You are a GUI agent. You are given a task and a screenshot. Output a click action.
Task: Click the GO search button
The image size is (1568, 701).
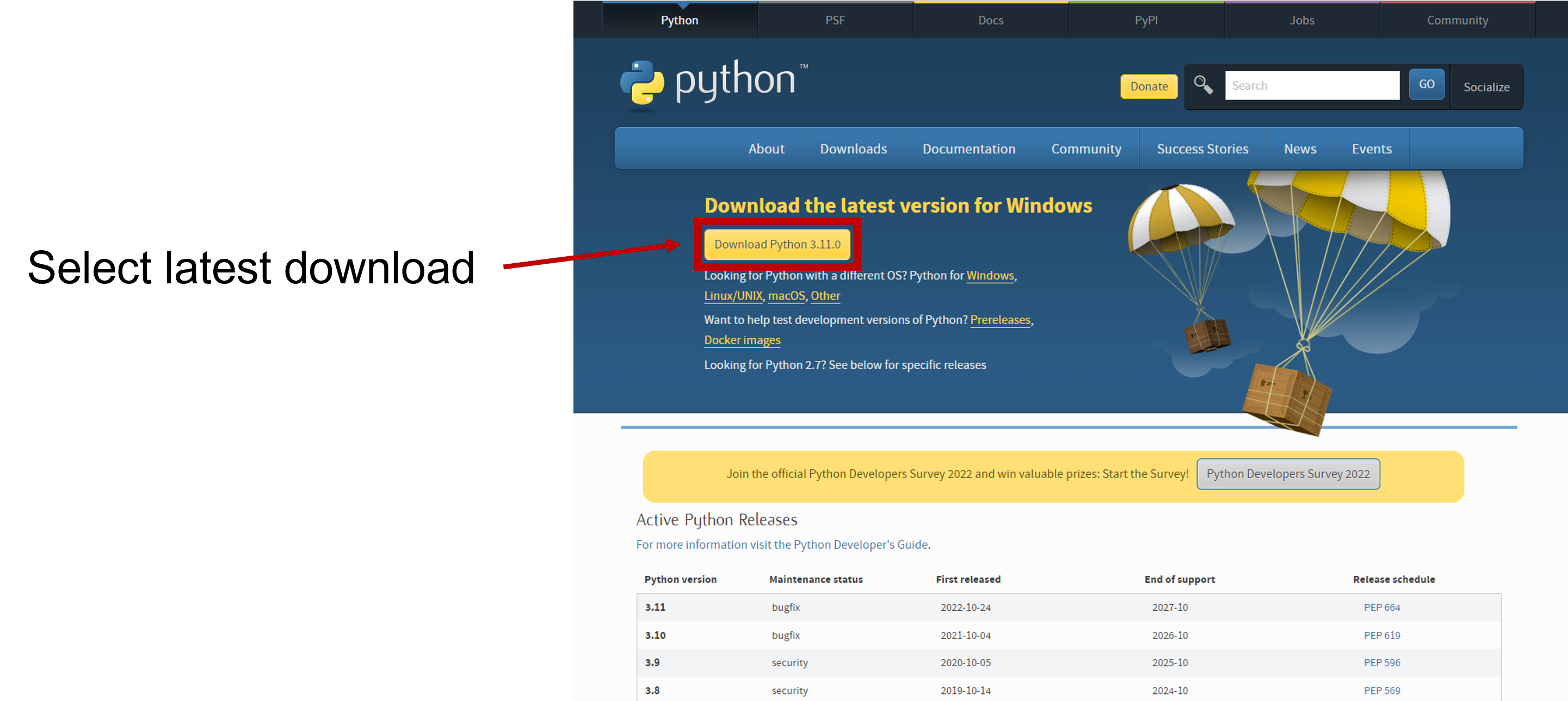(1426, 85)
